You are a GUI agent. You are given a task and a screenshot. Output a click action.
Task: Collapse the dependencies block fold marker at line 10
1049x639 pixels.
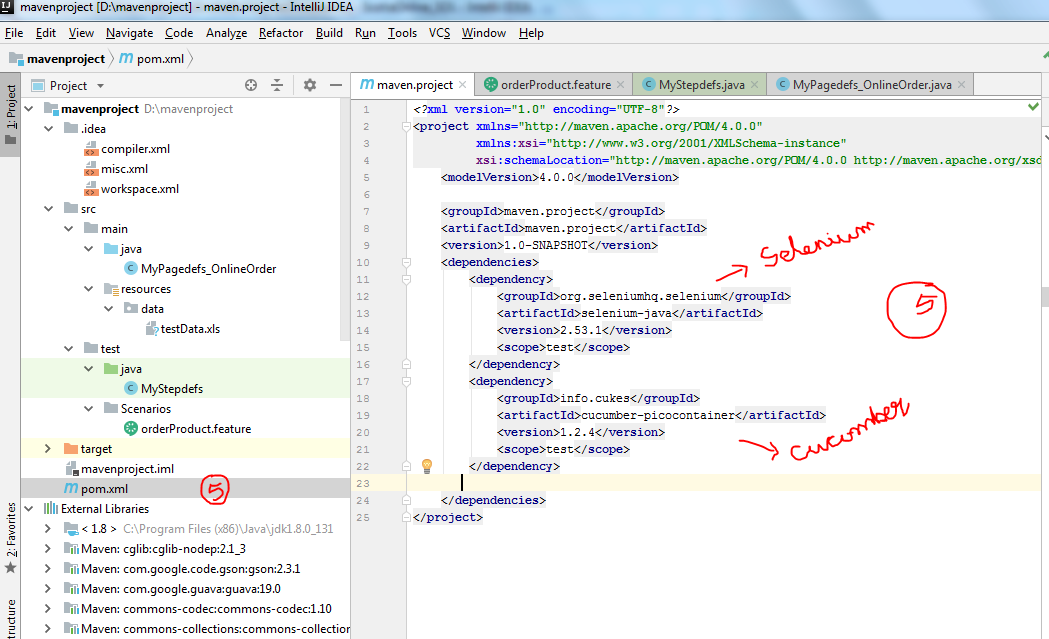click(406, 262)
